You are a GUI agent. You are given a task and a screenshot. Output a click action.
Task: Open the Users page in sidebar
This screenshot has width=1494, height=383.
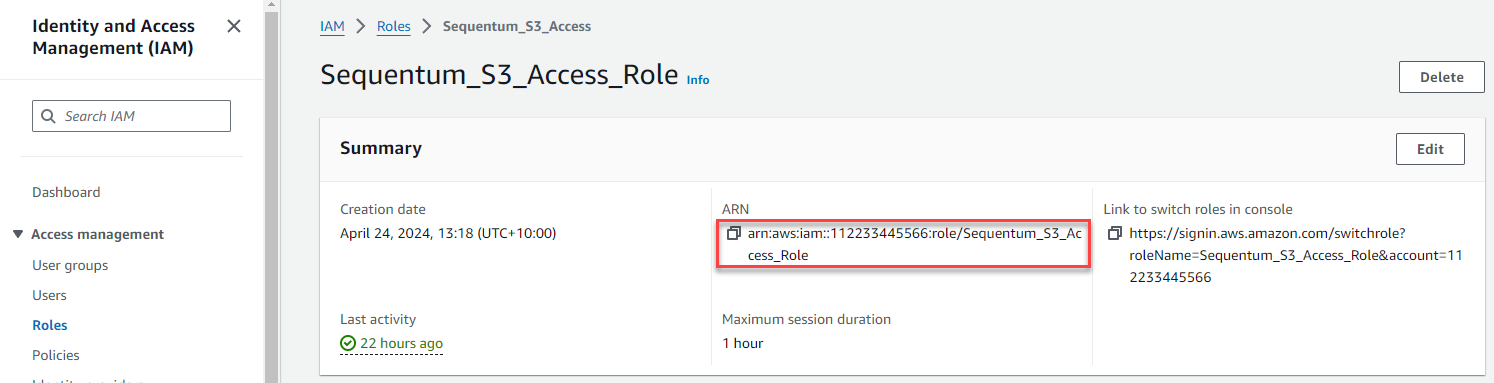click(x=50, y=295)
